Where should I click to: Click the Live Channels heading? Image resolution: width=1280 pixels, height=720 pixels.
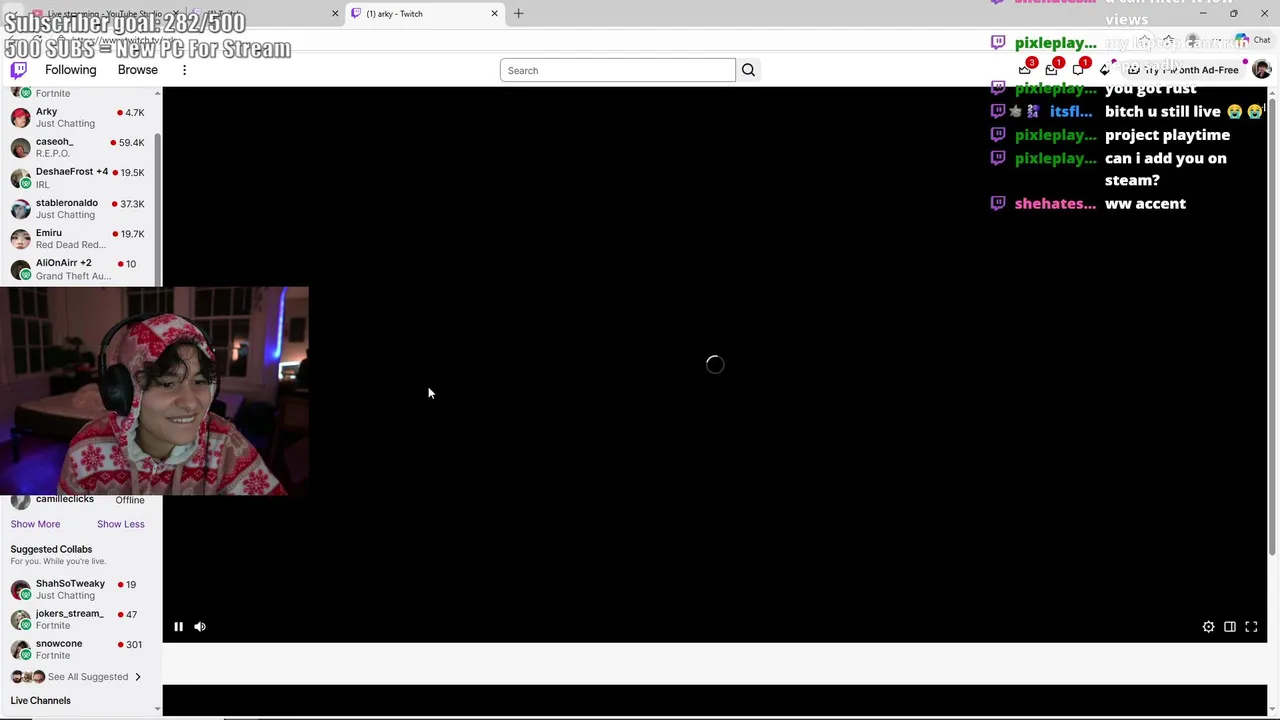(x=41, y=700)
